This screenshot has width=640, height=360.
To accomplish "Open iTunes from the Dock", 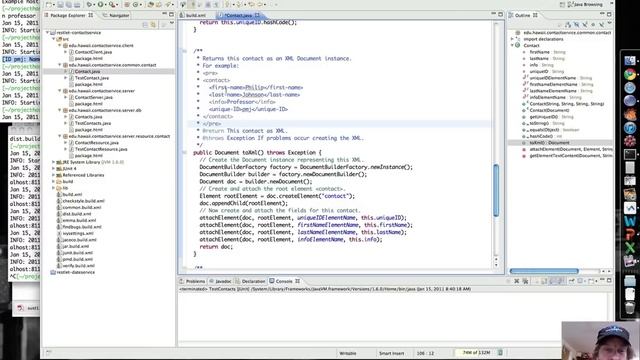I will [x=630, y=128].
